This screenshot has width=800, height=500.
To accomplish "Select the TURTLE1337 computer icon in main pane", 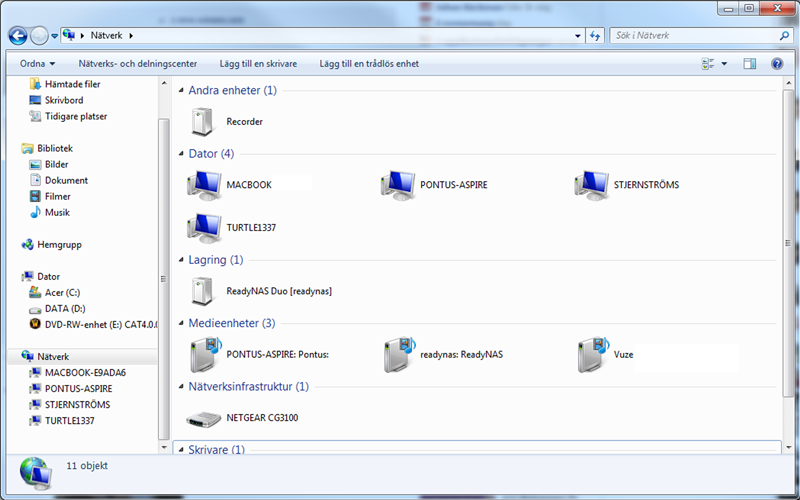I will tap(204, 228).
